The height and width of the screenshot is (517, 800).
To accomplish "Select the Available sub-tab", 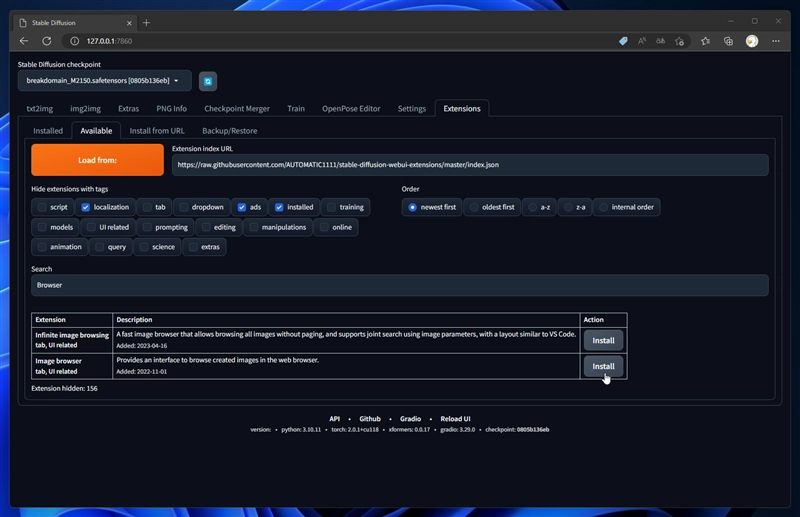I will (96, 131).
